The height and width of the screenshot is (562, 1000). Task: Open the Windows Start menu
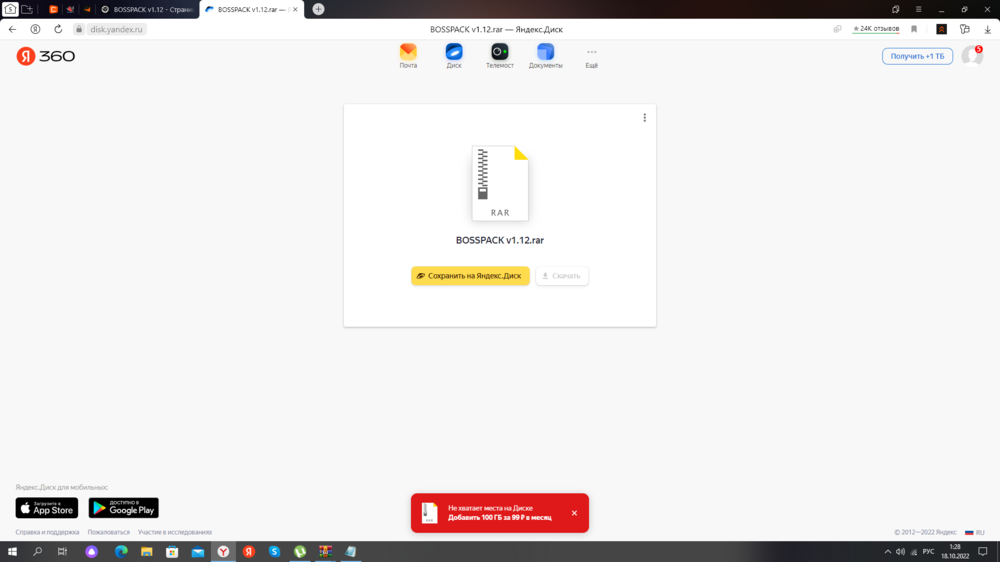point(12,552)
